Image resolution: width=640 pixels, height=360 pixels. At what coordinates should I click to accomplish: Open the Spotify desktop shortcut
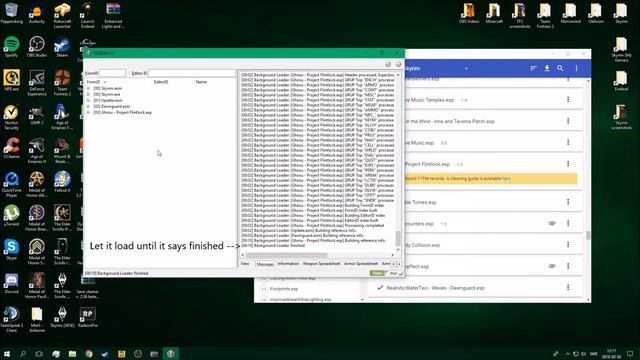(x=11, y=47)
